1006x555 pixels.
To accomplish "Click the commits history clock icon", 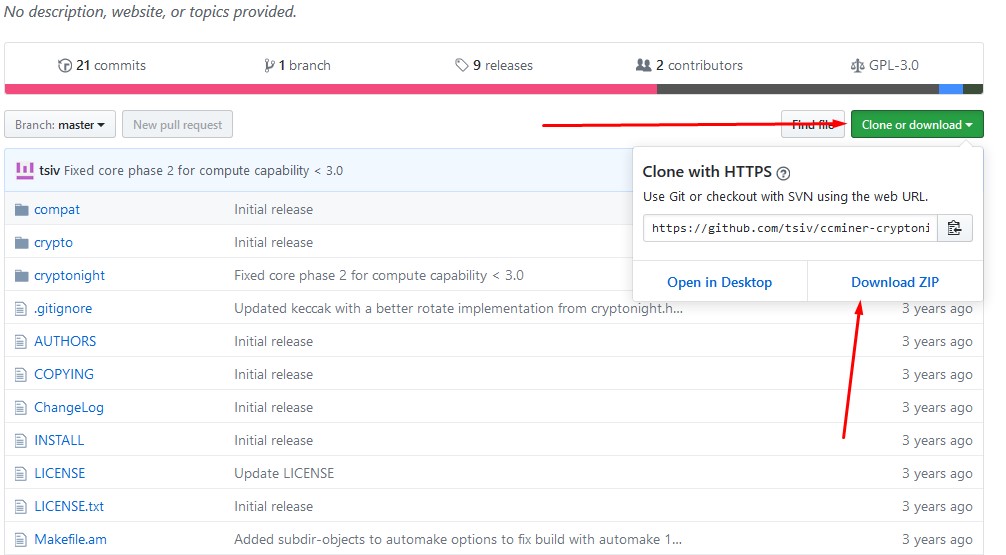I will (x=65, y=65).
